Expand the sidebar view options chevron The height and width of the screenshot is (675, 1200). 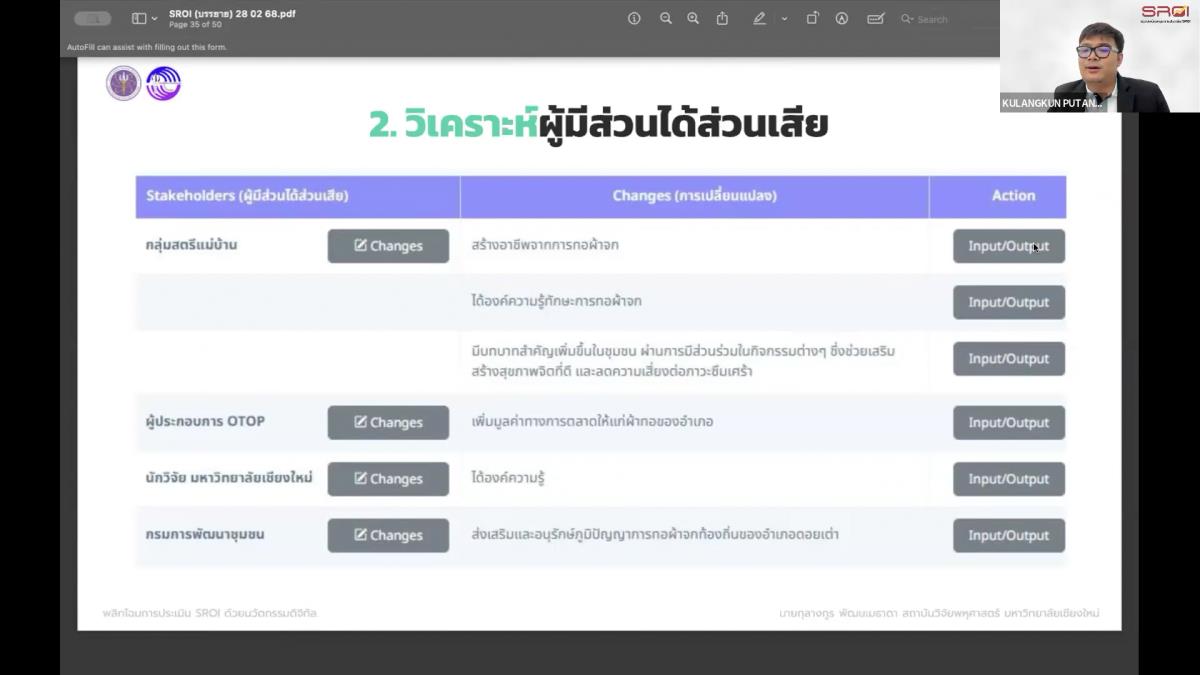(154, 18)
